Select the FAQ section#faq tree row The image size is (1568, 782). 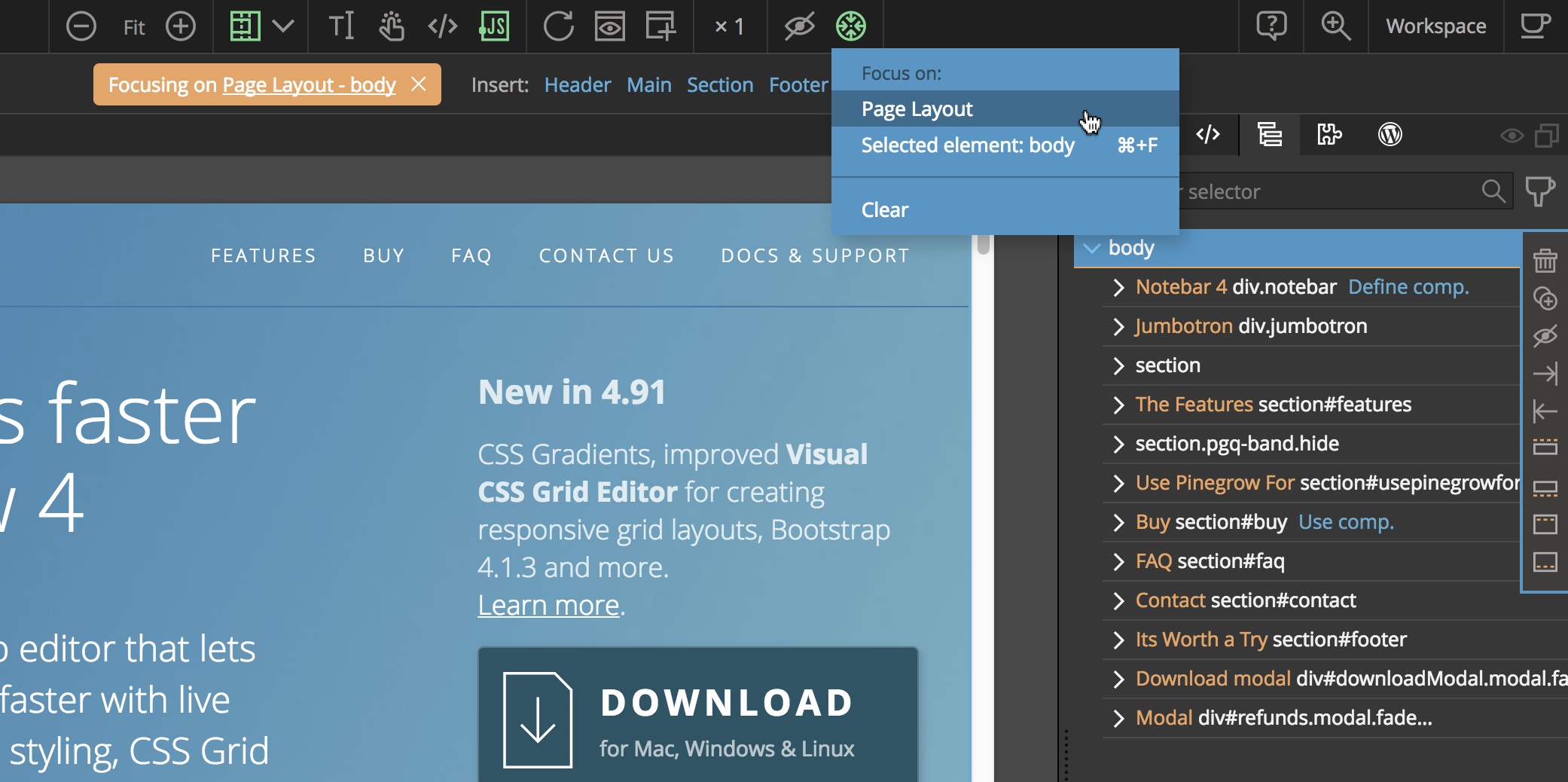tap(1311, 561)
